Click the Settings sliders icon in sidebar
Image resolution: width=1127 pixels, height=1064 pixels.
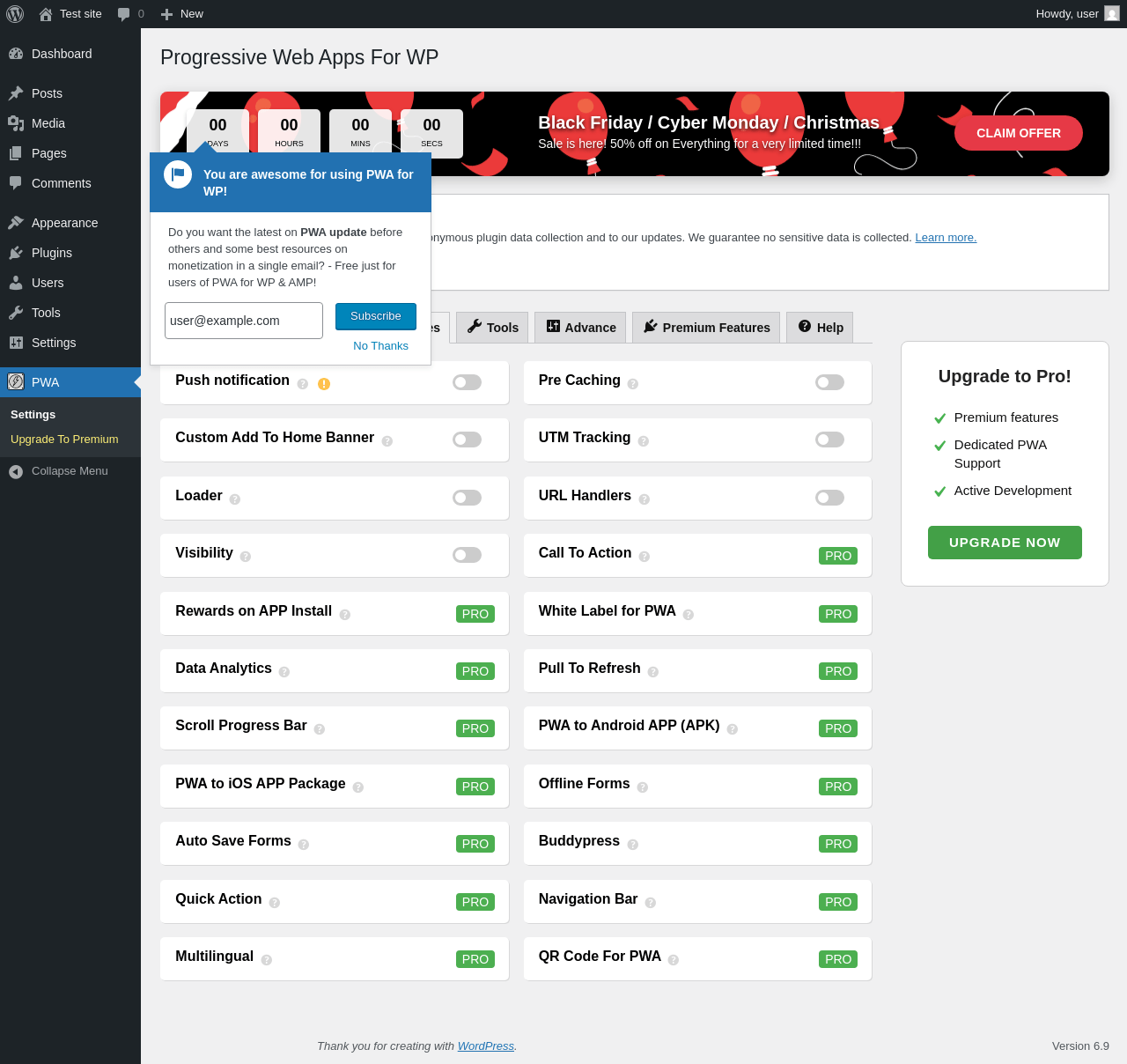pyautogui.click(x=16, y=343)
